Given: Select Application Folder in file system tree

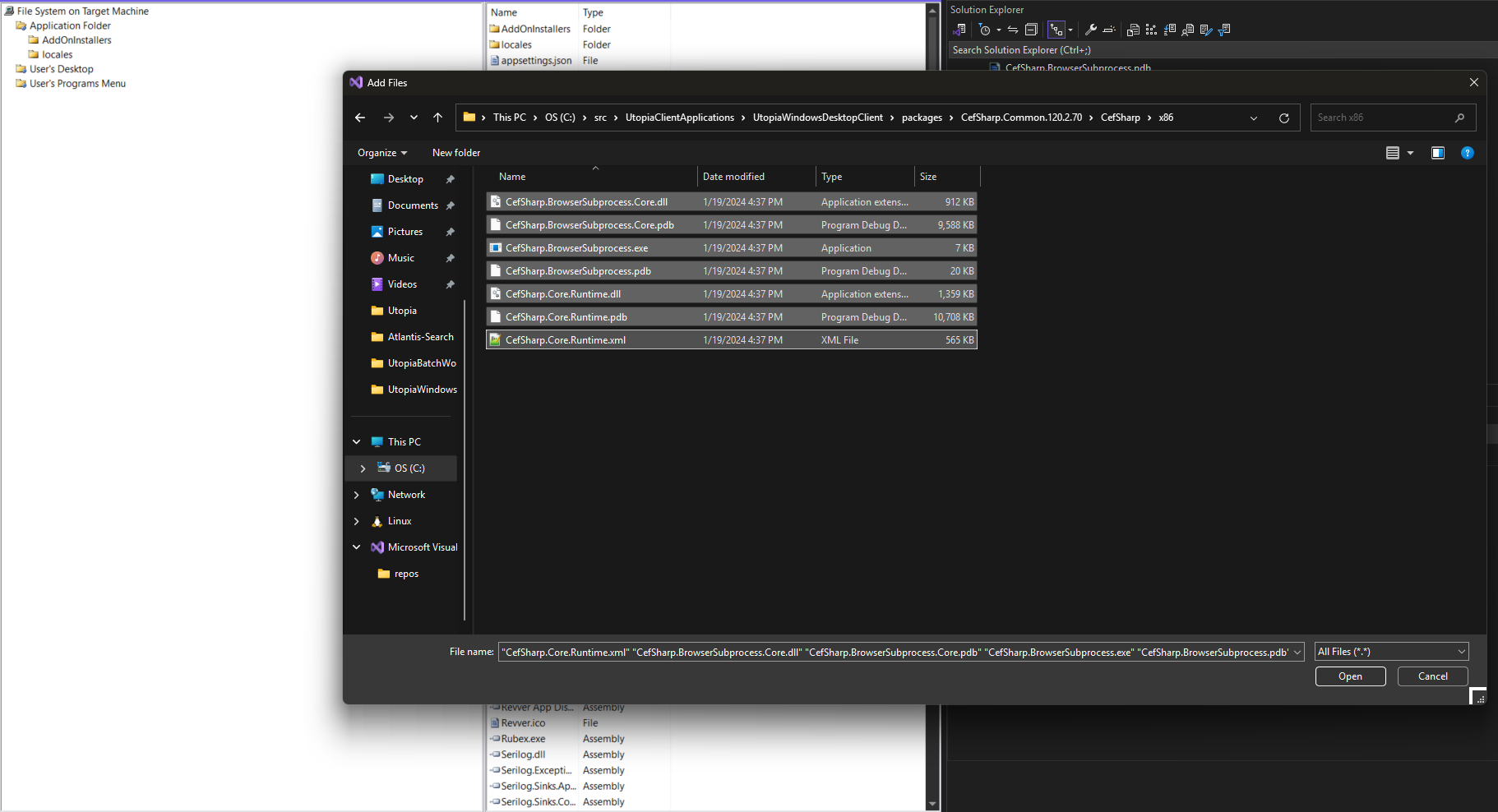Looking at the screenshot, I should 70,25.
